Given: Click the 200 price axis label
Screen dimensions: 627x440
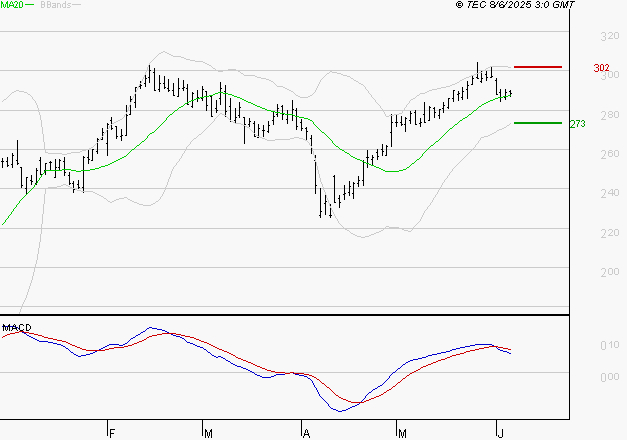Looking at the screenshot, I should pyautogui.click(x=610, y=272).
